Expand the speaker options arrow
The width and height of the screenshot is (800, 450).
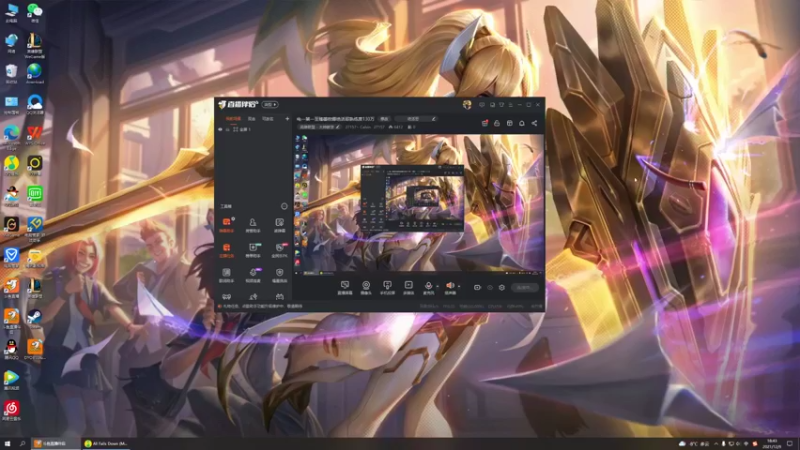[459, 286]
